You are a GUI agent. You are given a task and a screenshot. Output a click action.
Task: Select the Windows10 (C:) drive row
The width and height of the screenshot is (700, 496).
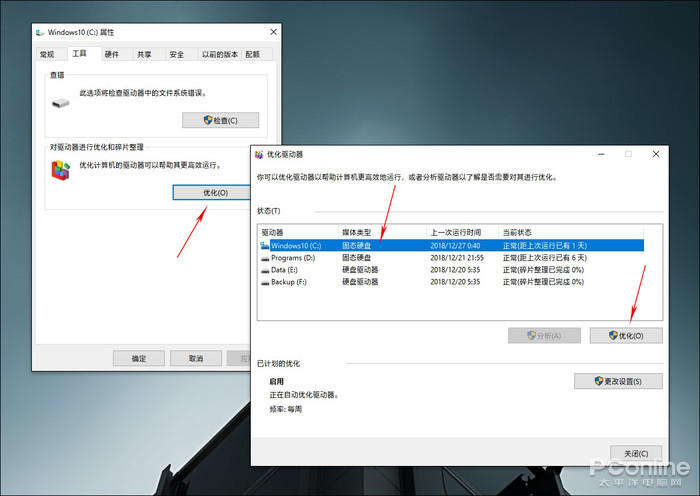[452, 246]
